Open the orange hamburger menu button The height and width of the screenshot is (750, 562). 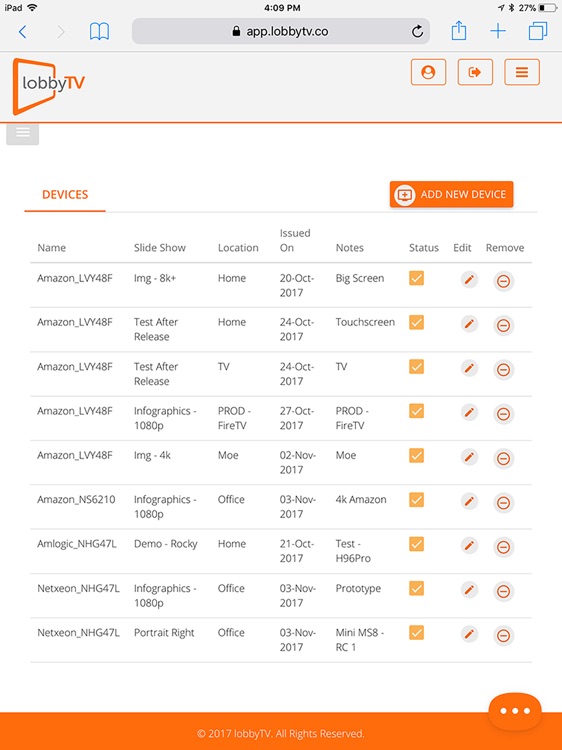[522, 72]
